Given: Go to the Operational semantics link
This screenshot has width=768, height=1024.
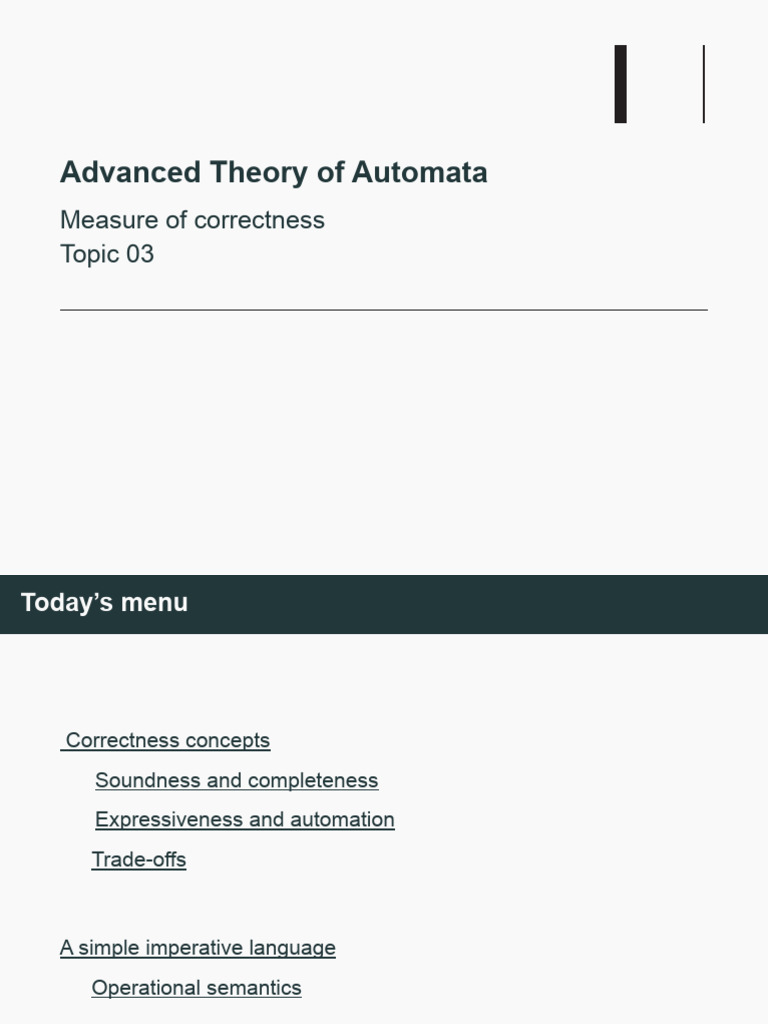Looking at the screenshot, I should pos(196,988).
